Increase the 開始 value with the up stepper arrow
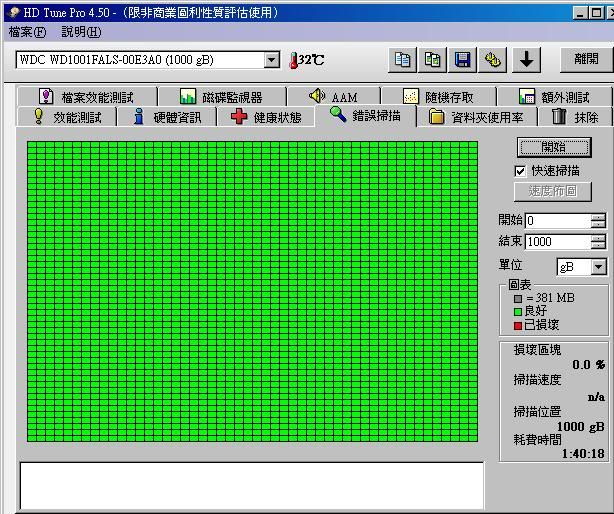Screen dimensions: 614x514 [598, 217]
